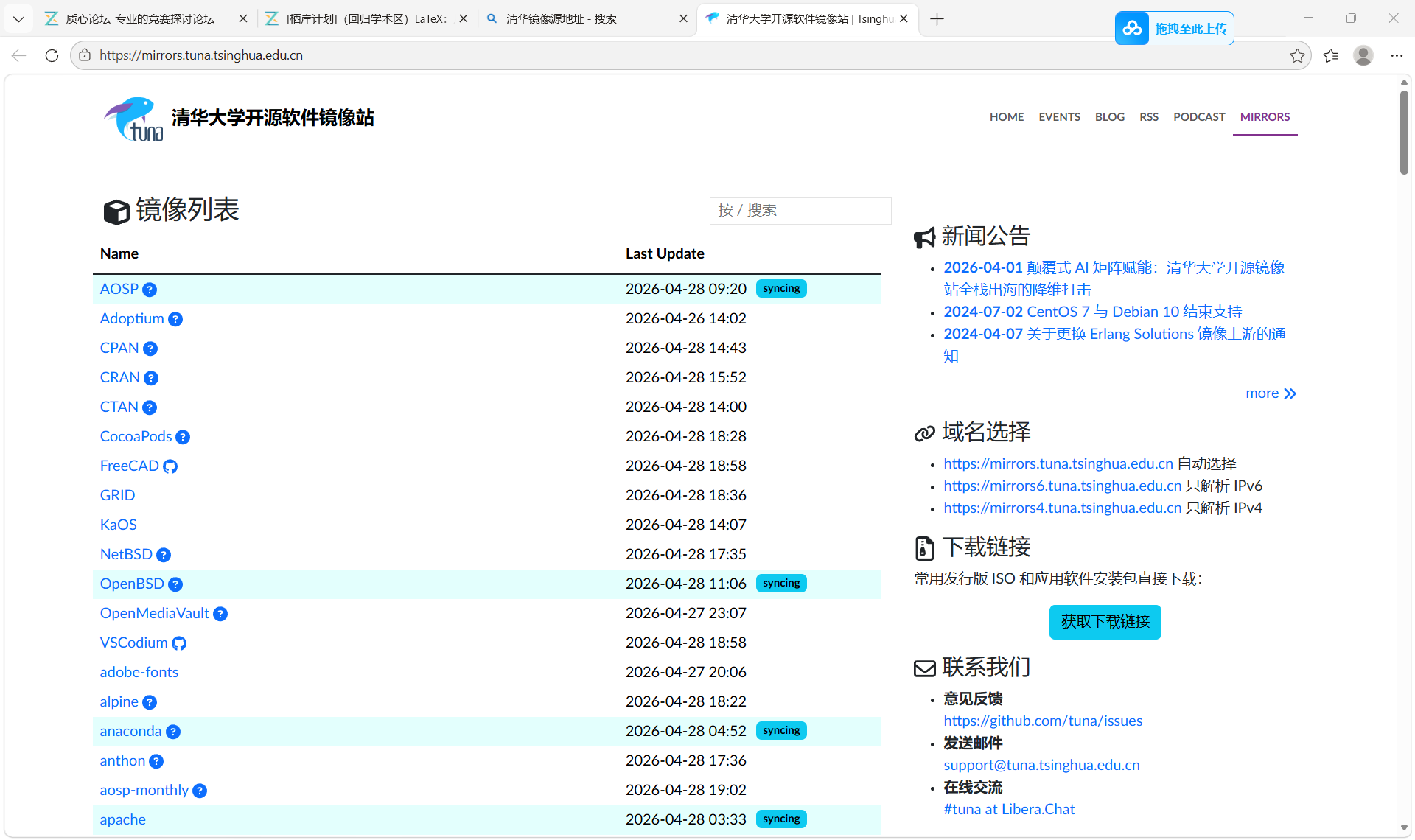Click the TUNA fish logo
This screenshot has height=840, width=1415.
click(133, 119)
